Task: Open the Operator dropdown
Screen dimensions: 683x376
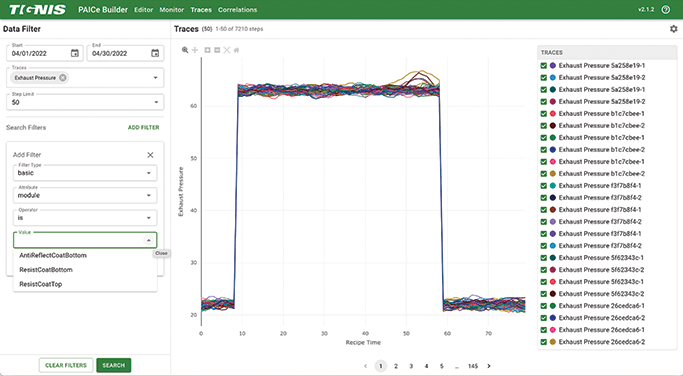Action: click(85, 217)
